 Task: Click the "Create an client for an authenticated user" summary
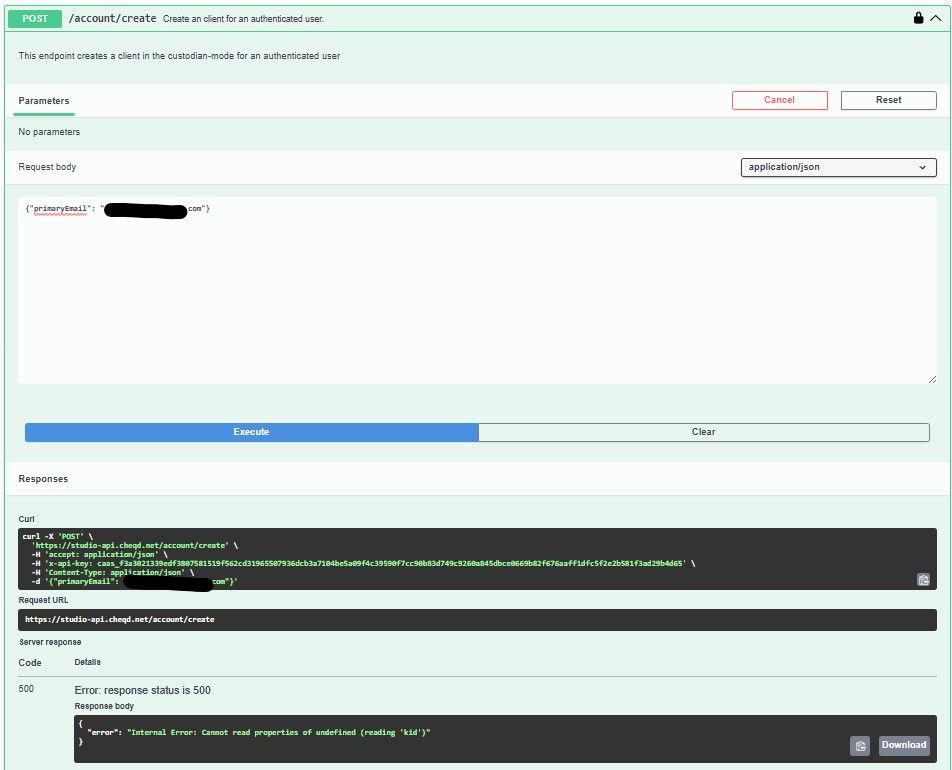click(243, 19)
